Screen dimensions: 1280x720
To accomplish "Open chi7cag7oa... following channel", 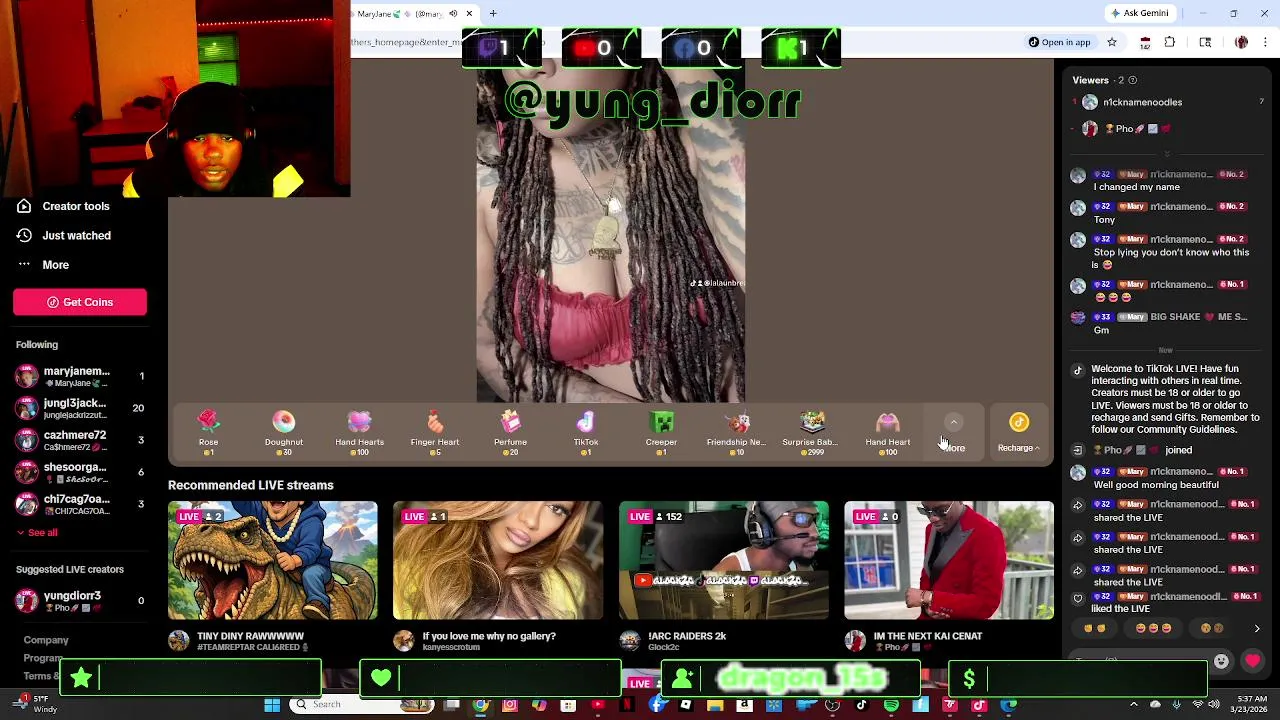I will pos(80,504).
